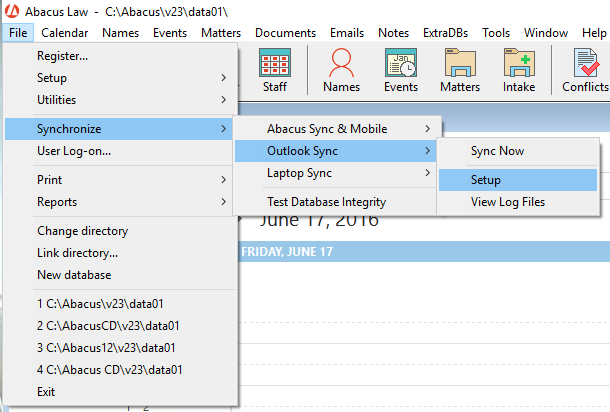Expand the Laptop Sync submenu
This screenshot has height=412, width=610.
point(335,173)
